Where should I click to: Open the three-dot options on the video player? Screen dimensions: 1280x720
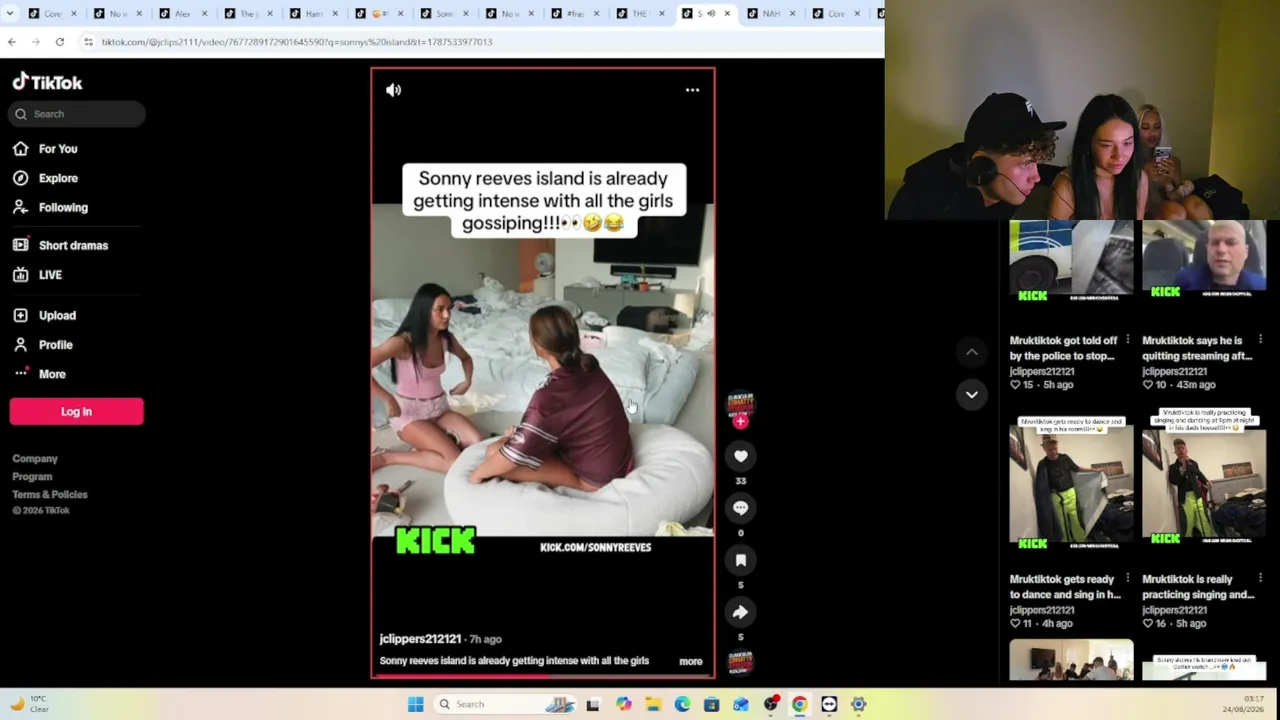(x=692, y=90)
